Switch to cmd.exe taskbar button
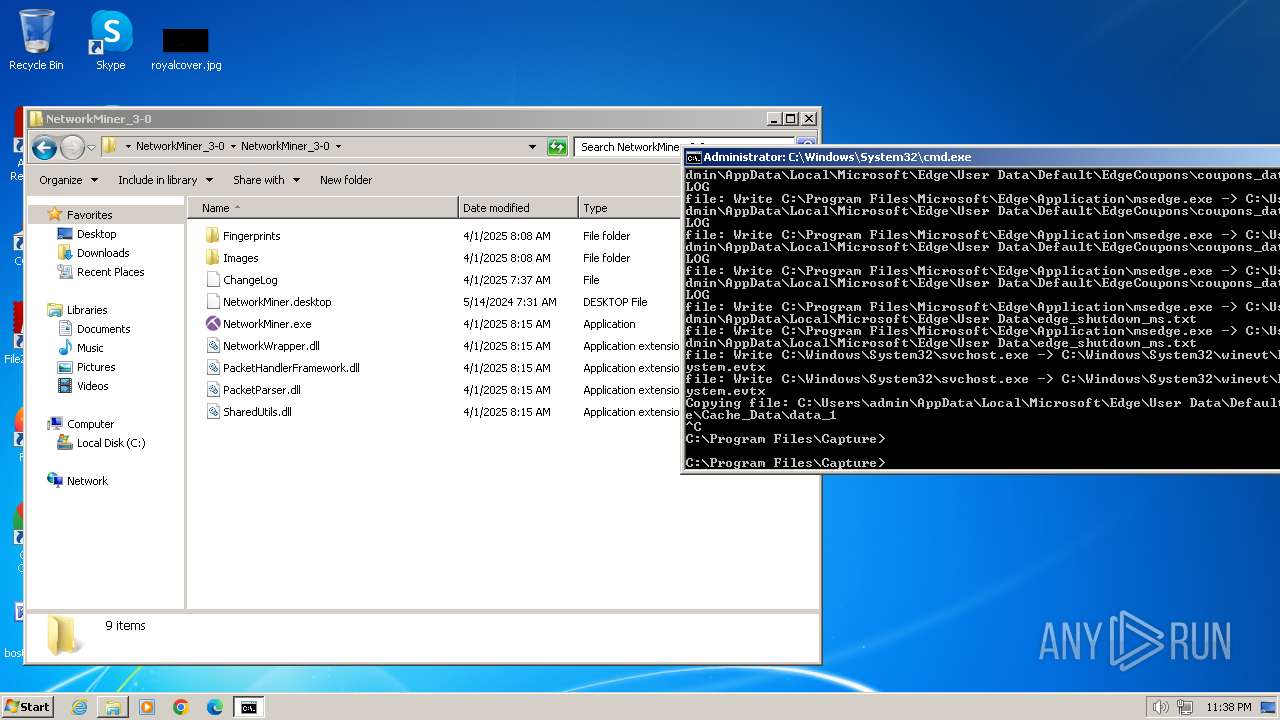1280x720 pixels. pos(248,707)
